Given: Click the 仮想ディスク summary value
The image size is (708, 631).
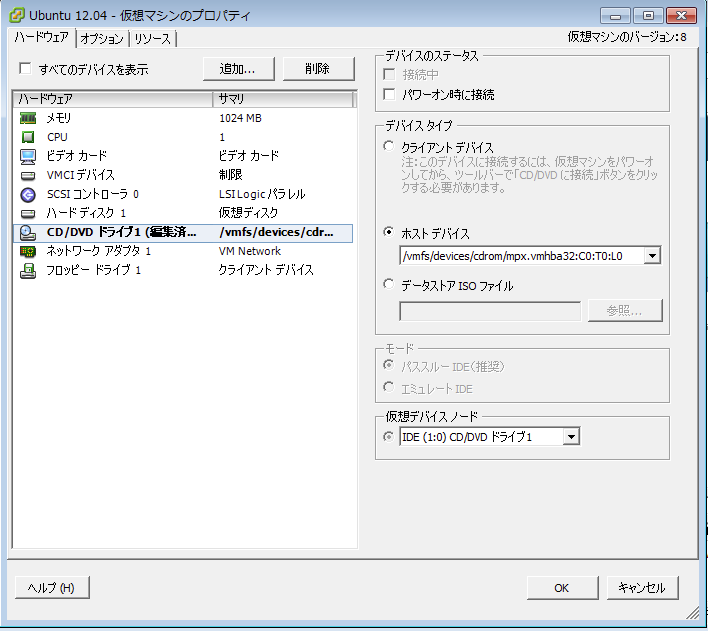Looking at the screenshot, I should tap(248, 213).
